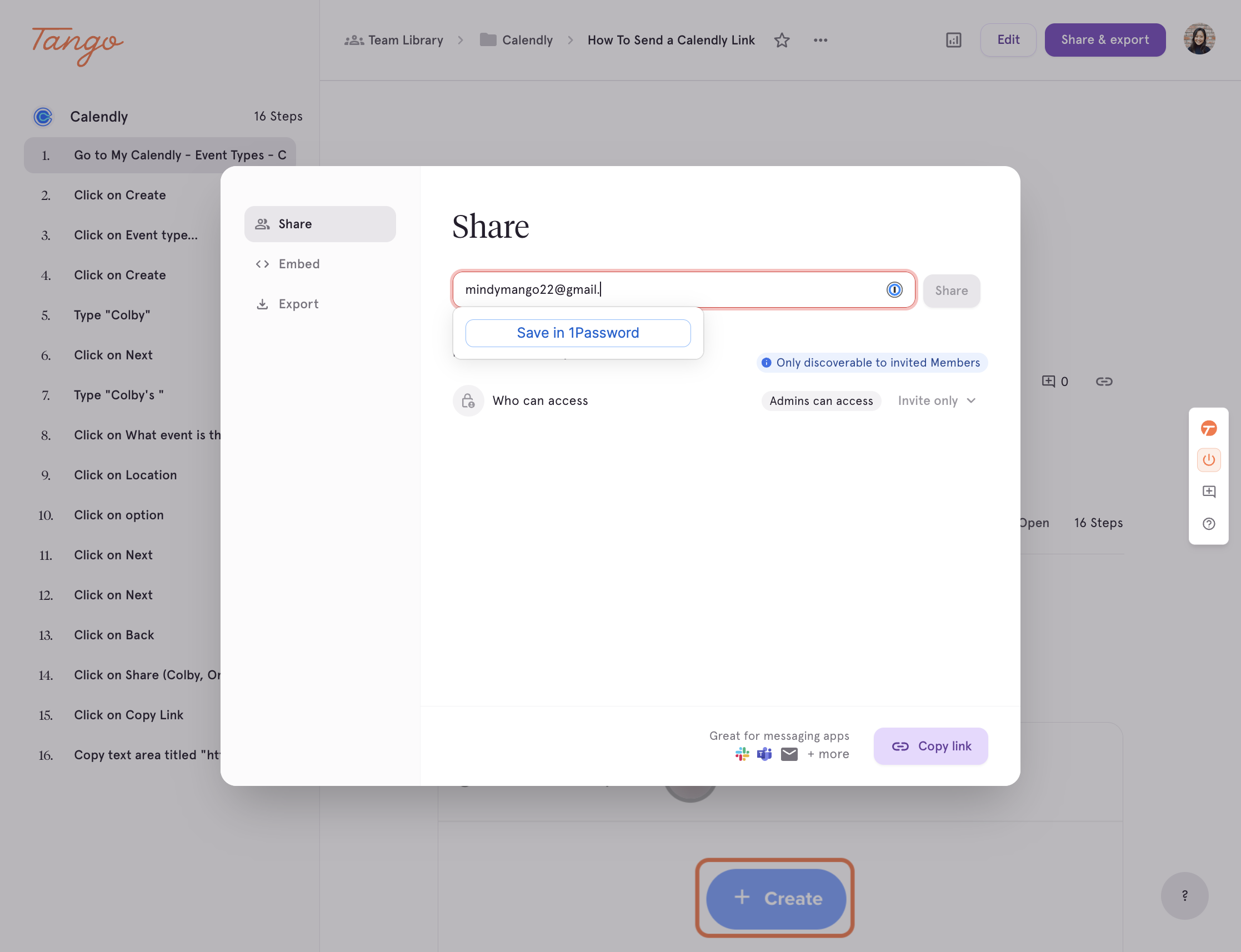
Task: Click the help circle in floating toolbar
Action: 1209,524
